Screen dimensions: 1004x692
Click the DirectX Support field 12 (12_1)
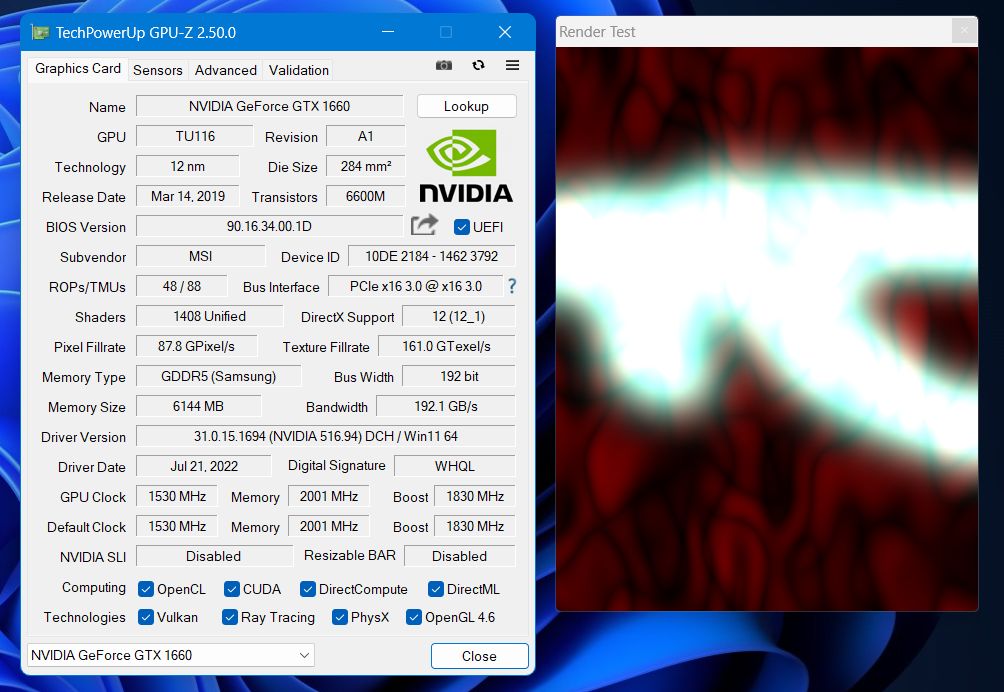click(x=458, y=316)
